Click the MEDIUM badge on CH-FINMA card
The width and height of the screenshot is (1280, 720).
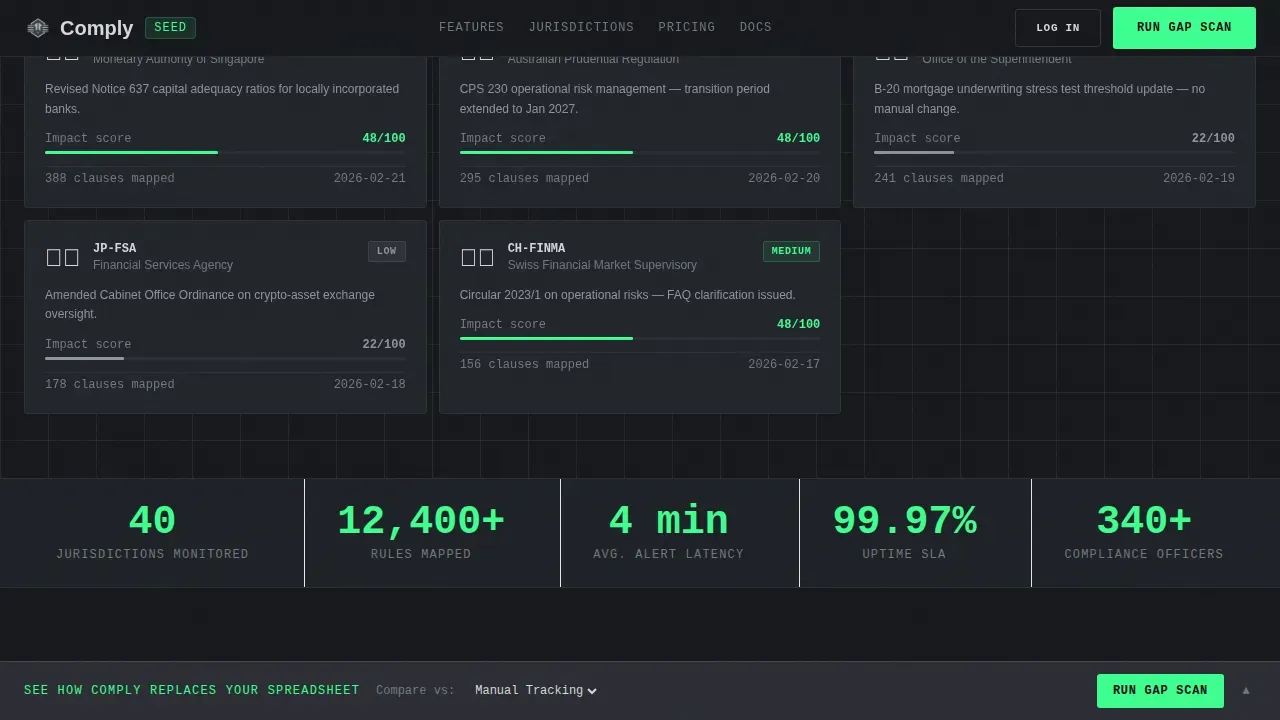pyautogui.click(x=791, y=251)
